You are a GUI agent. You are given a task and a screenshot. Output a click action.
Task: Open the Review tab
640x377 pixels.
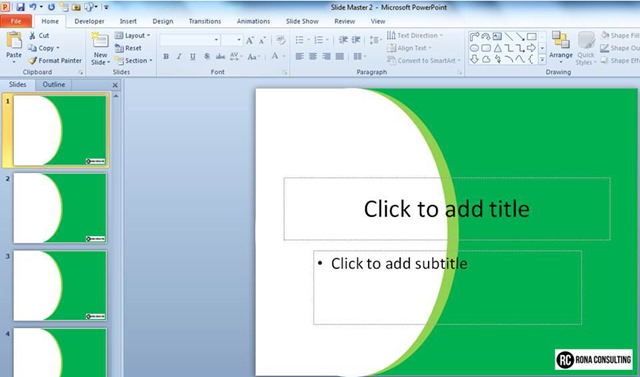(x=344, y=21)
